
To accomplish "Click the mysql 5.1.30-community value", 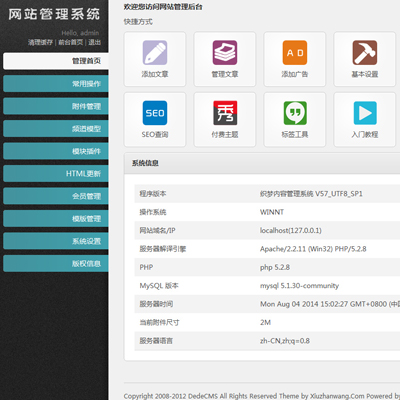I will tap(299, 286).
